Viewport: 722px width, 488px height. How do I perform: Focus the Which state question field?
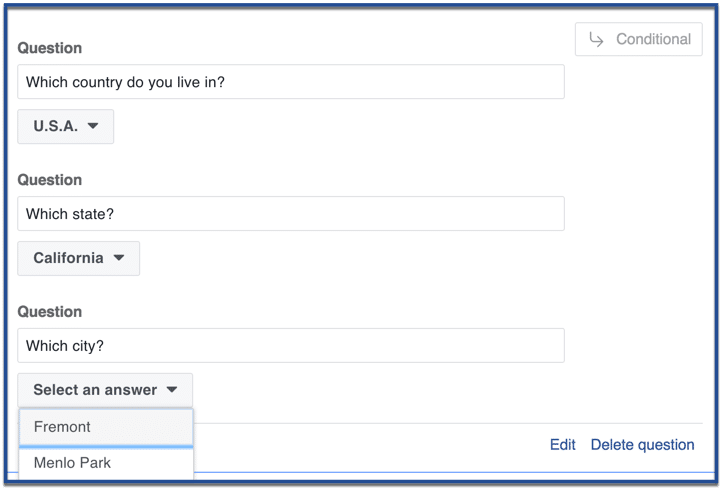point(291,214)
